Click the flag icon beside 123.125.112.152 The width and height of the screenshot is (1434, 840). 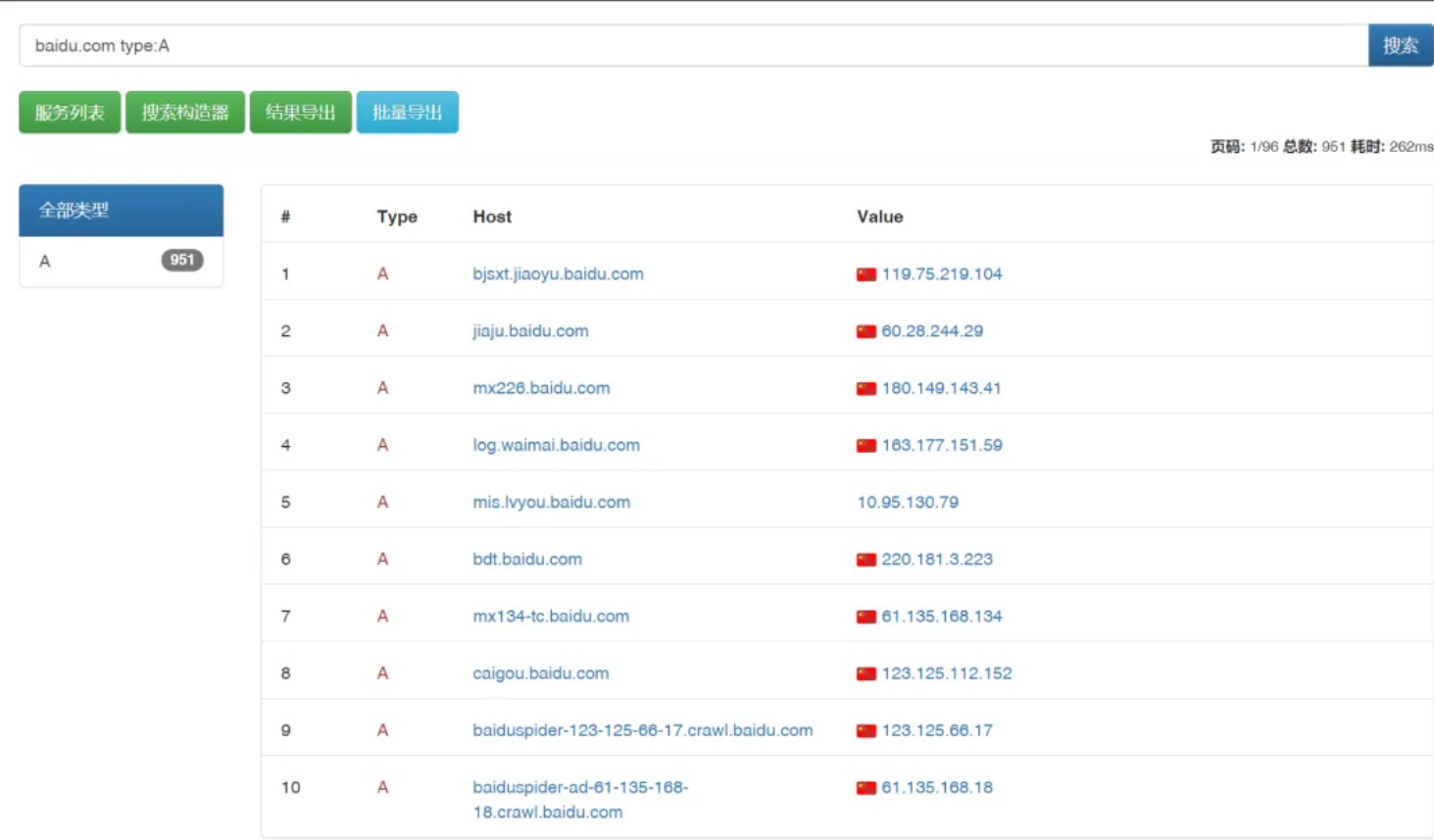click(x=865, y=673)
